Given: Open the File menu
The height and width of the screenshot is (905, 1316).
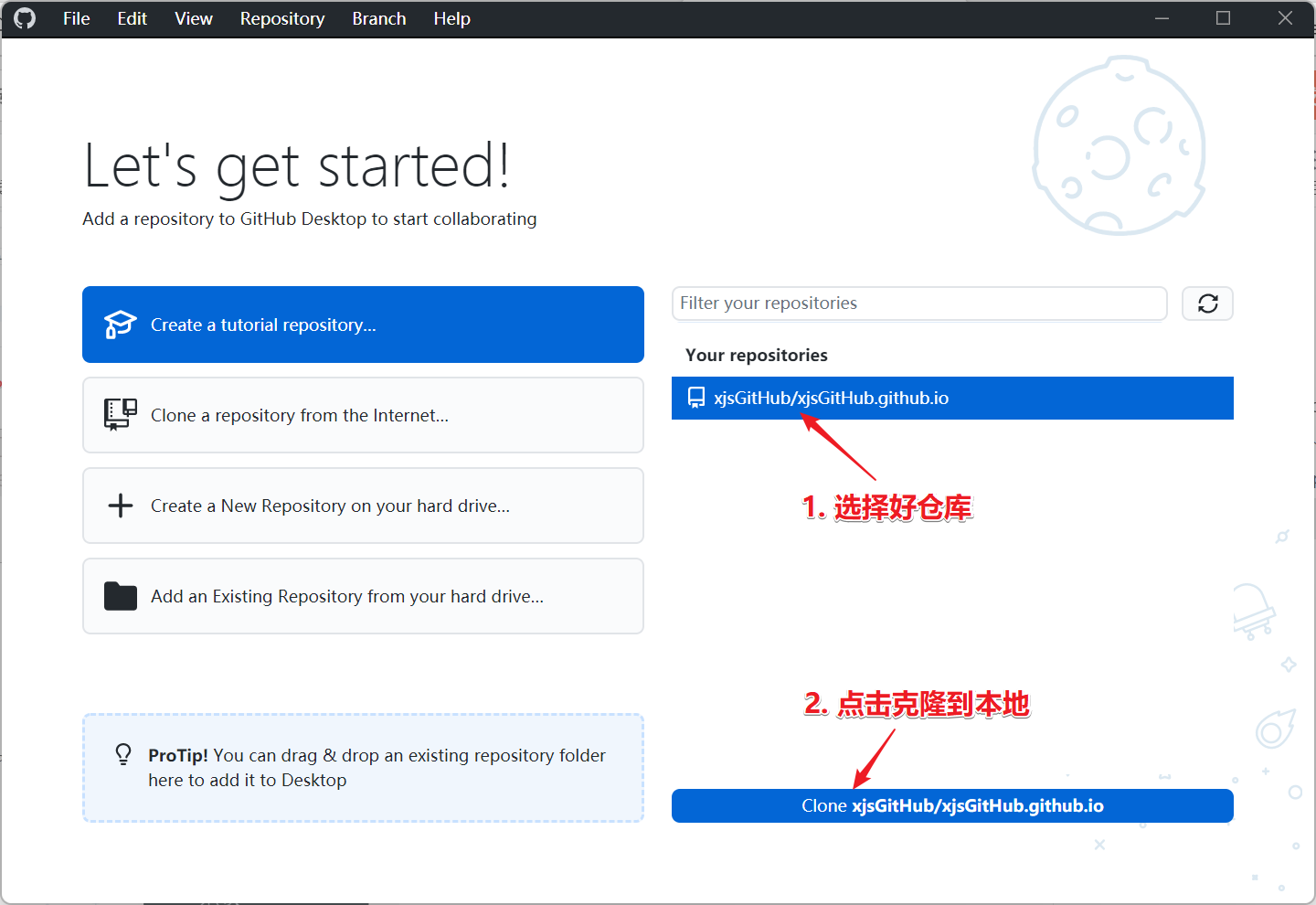Looking at the screenshot, I should [x=77, y=18].
